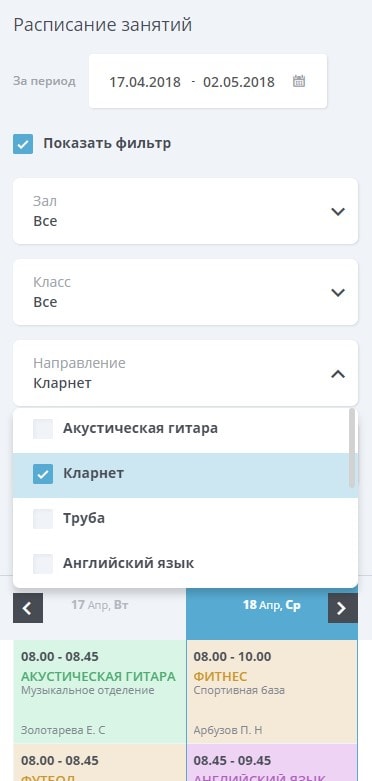Viewport: 372px width, 781px height.
Task: Open the Фитнес 08.00 - 10.00 lesson card
Action: click(x=272, y=692)
